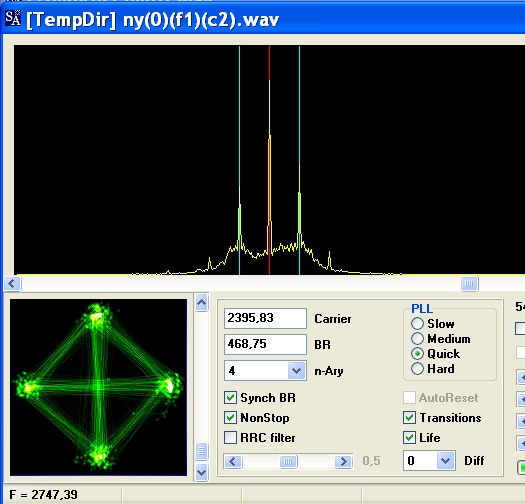Choose the Hard PLL mode
Image resolution: width=525 pixels, height=504 pixels.
pyautogui.click(x=418, y=369)
